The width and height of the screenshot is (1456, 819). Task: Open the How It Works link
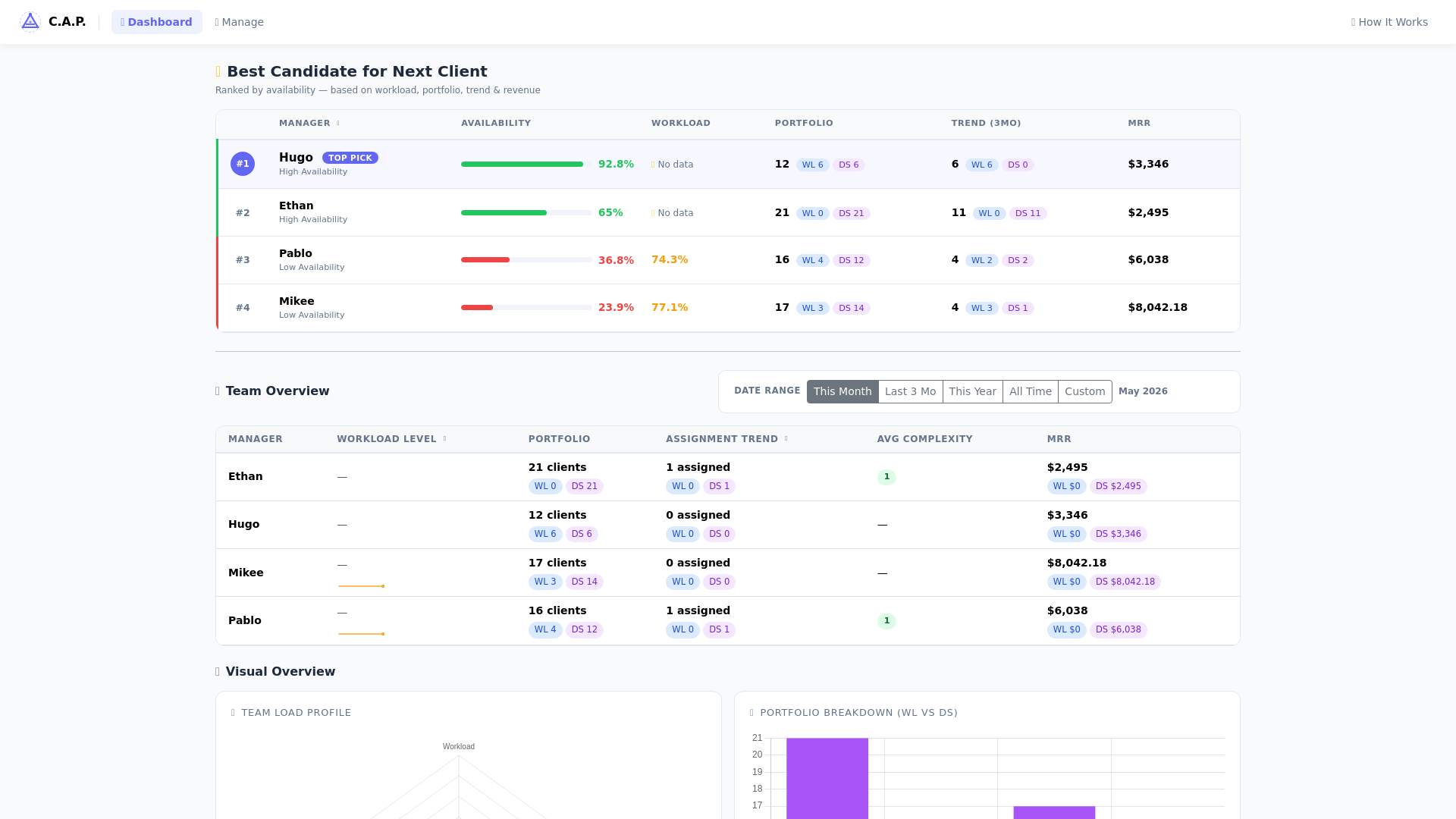pos(1389,22)
